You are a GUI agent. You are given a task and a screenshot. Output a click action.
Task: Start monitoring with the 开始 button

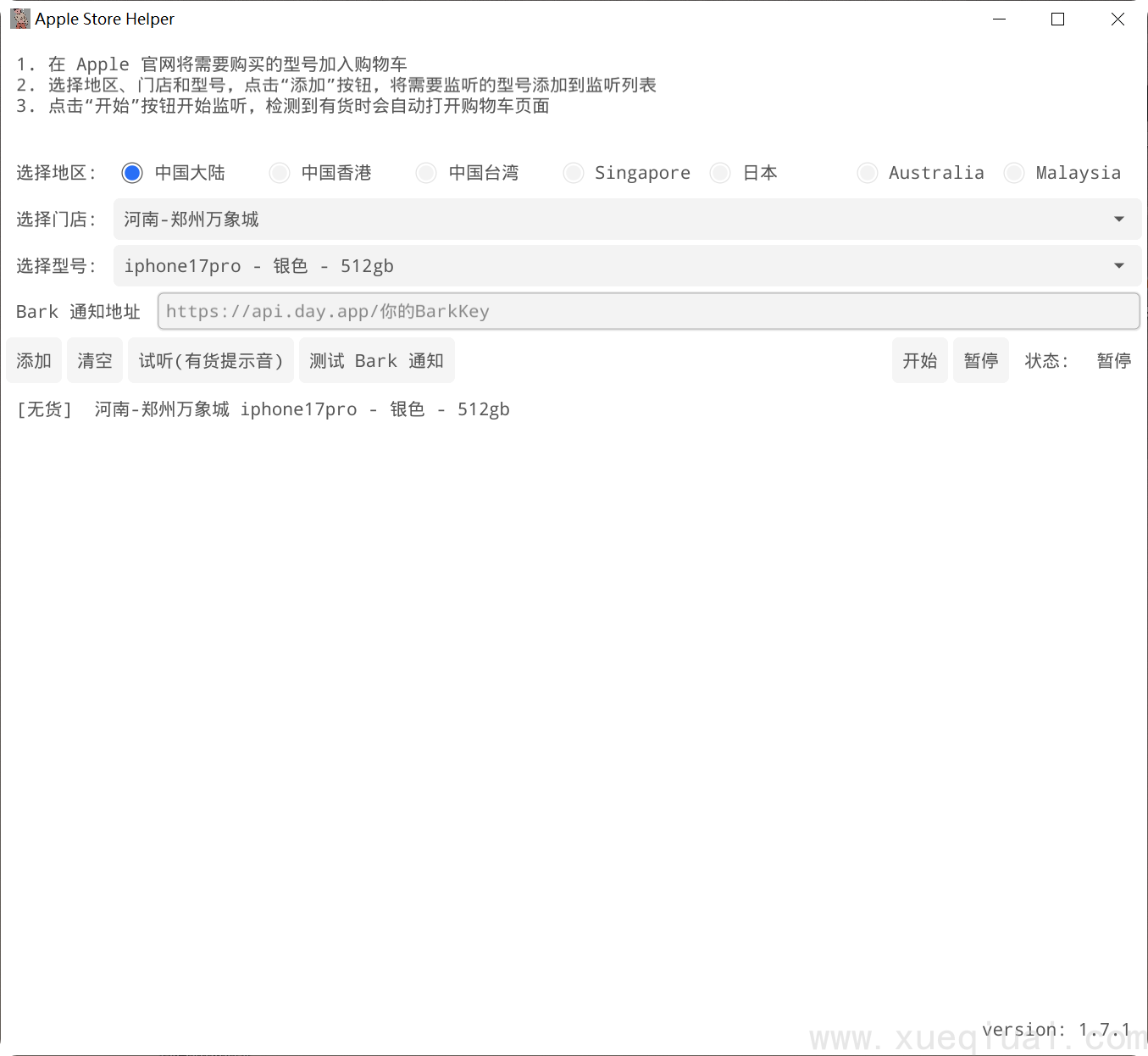(920, 360)
